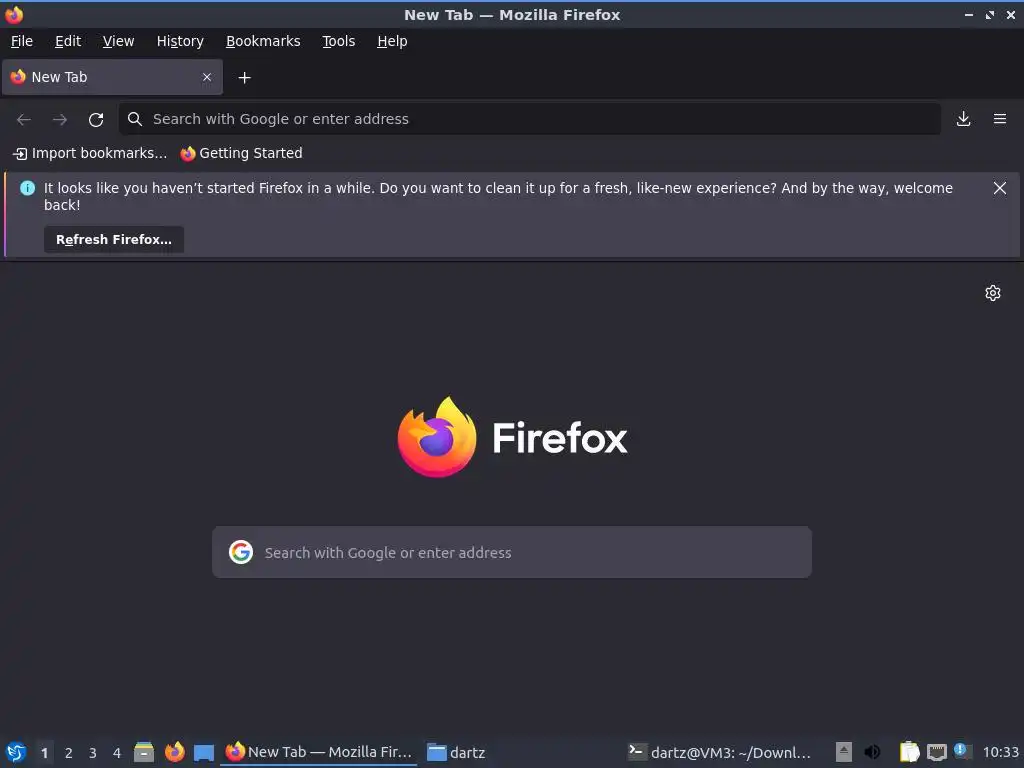Click the center page search box
This screenshot has width=1024, height=768.
tap(512, 552)
